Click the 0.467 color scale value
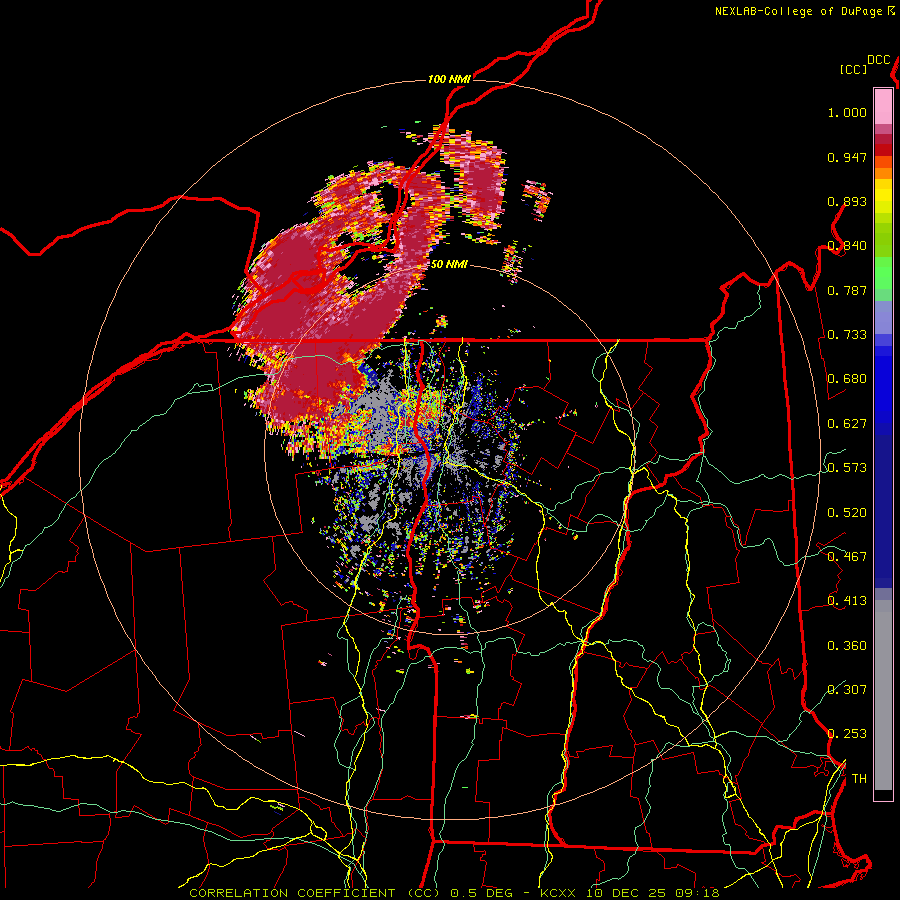This screenshot has height=900, width=900. (x=847, y=557)
